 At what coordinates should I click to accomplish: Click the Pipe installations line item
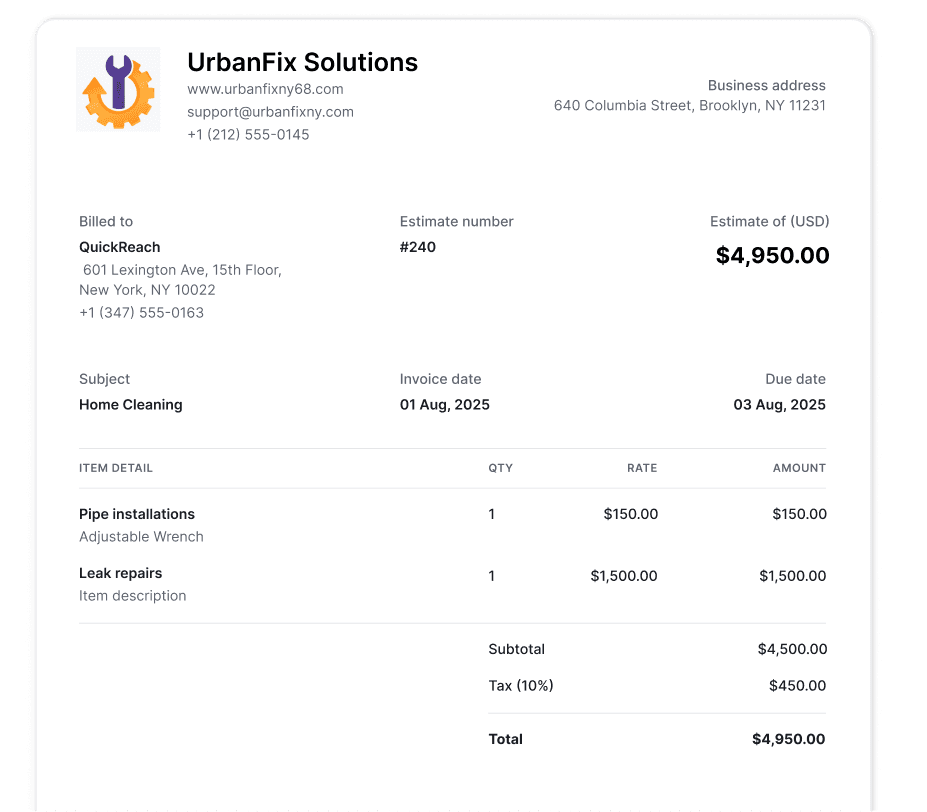pos(137,514)
